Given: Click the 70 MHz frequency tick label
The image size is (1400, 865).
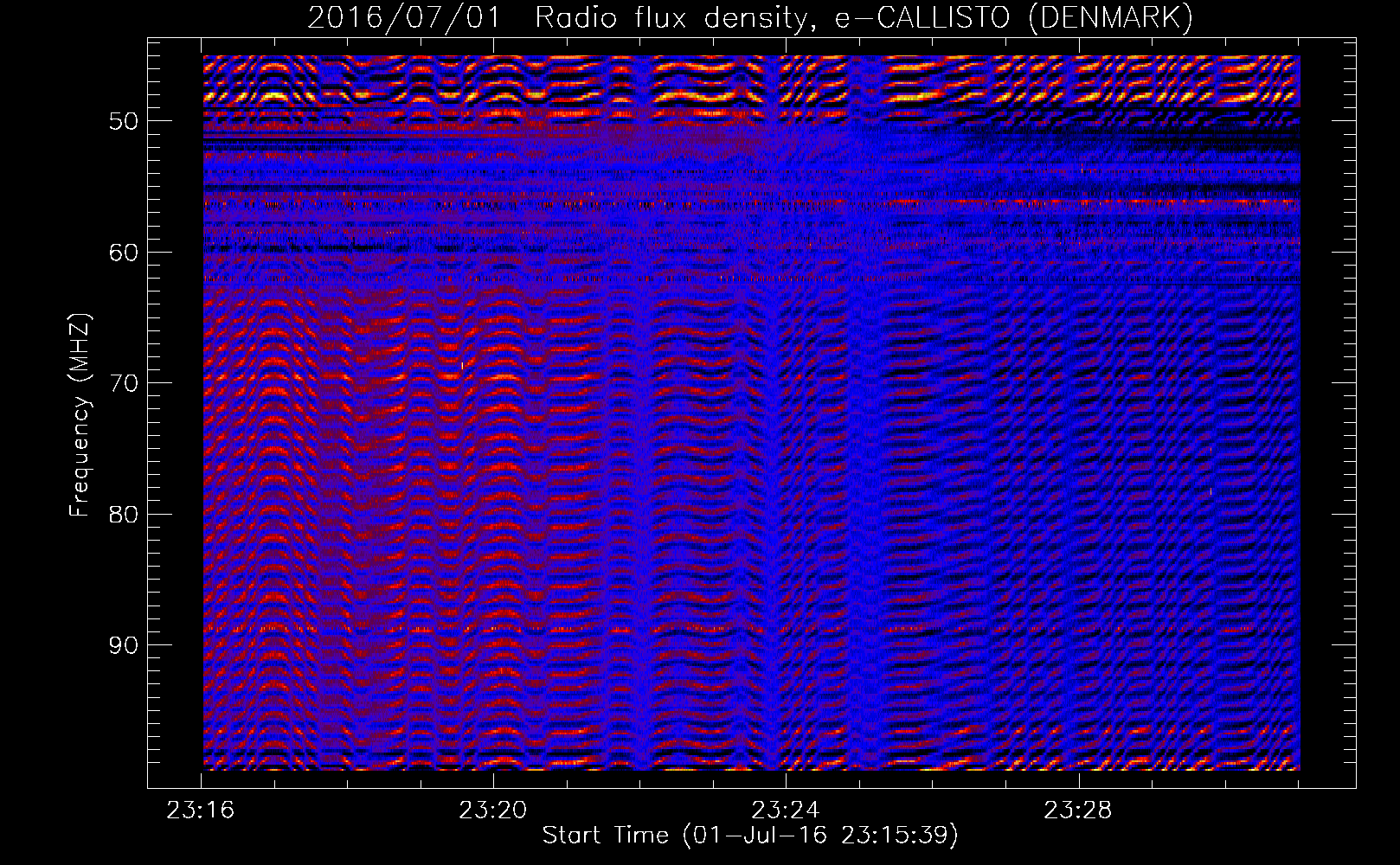Looking at the screenshot, I should [x=124, y=383].
